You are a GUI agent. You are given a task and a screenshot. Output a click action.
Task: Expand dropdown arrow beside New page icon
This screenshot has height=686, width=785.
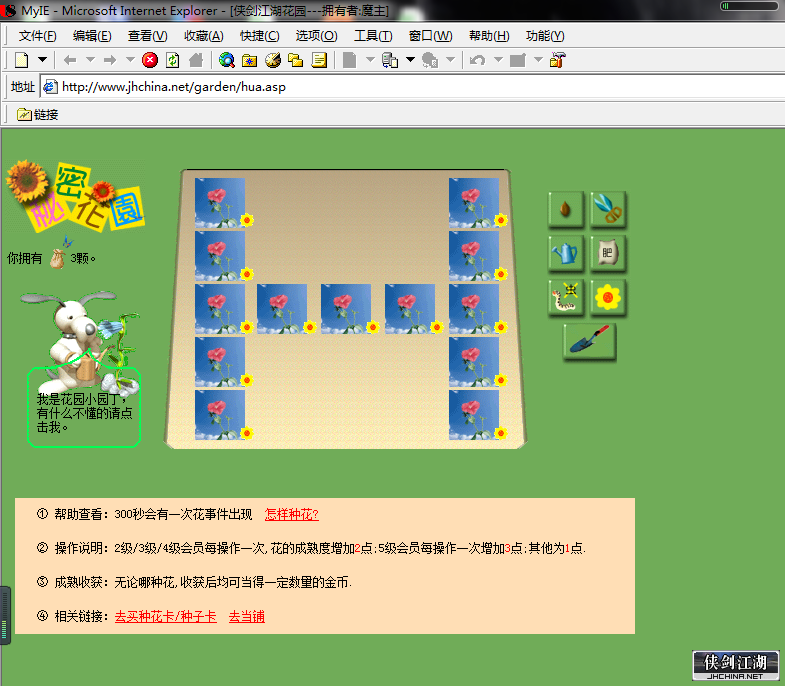[x=43, y=60]
